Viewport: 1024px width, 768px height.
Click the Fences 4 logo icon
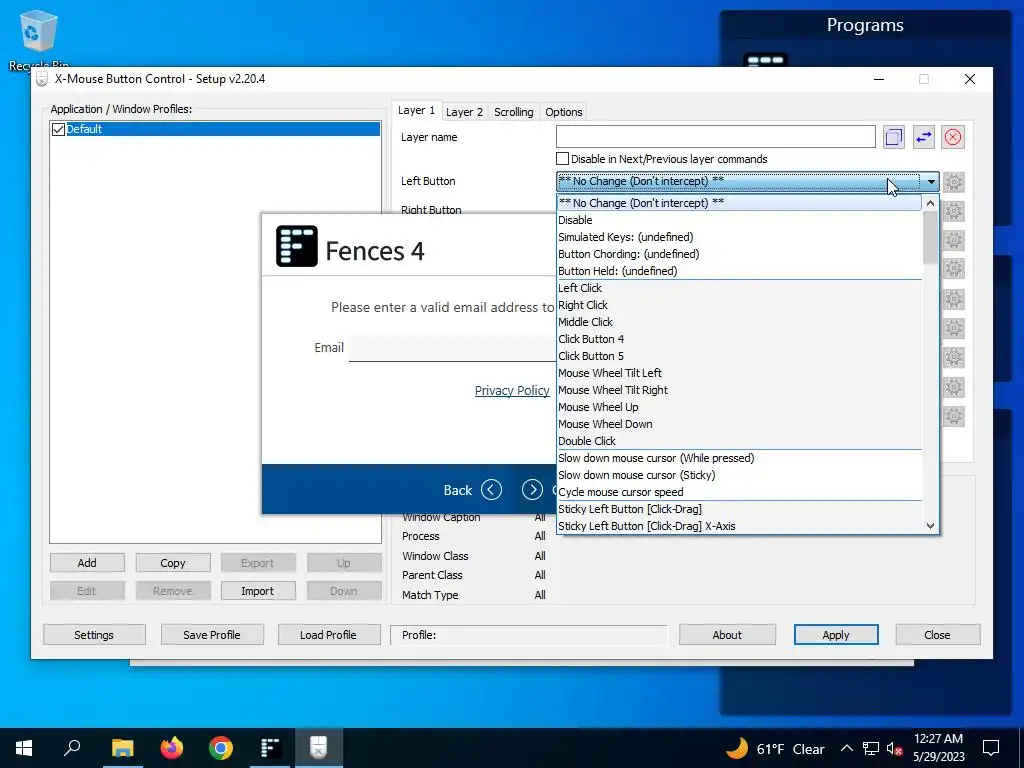point(296,246)
